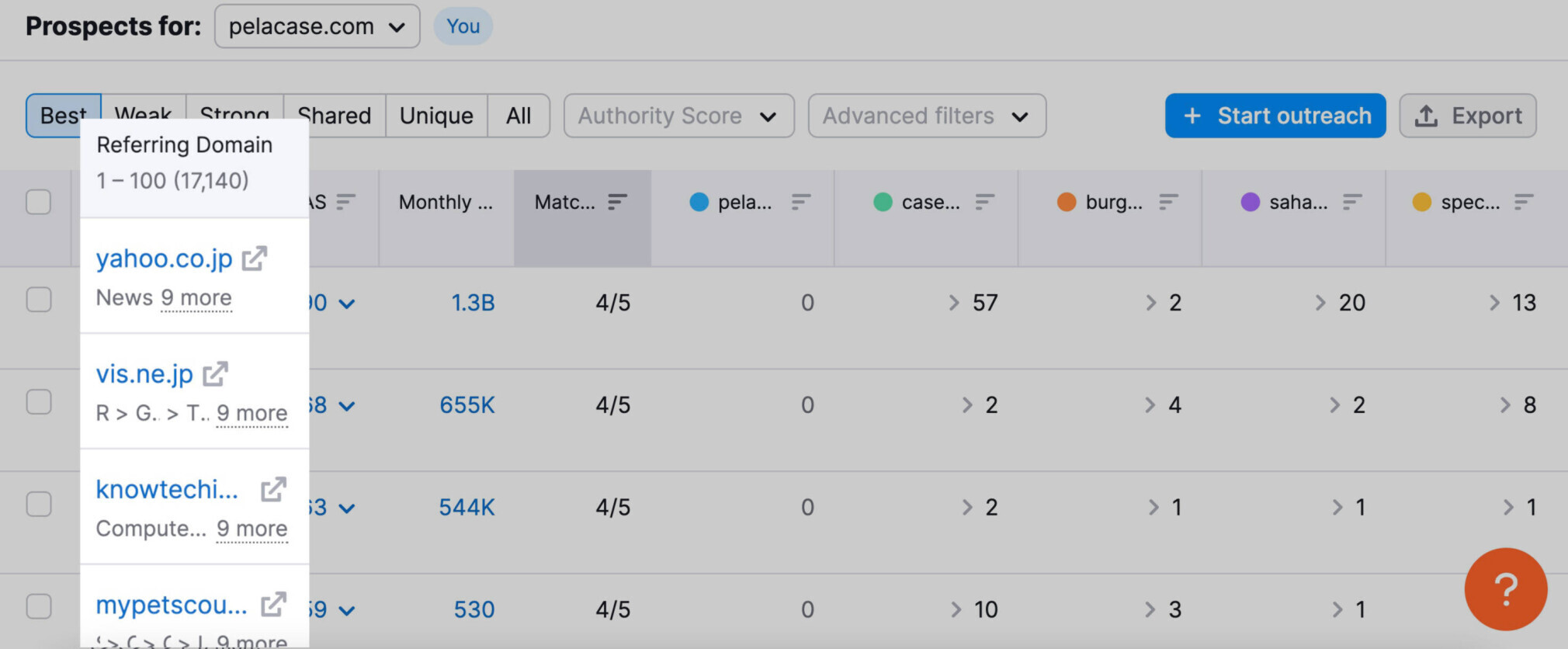Expand spec... backlinks value 13
The height and width of the screenshot is (649, 1568).
click(x=1513, y=303)
